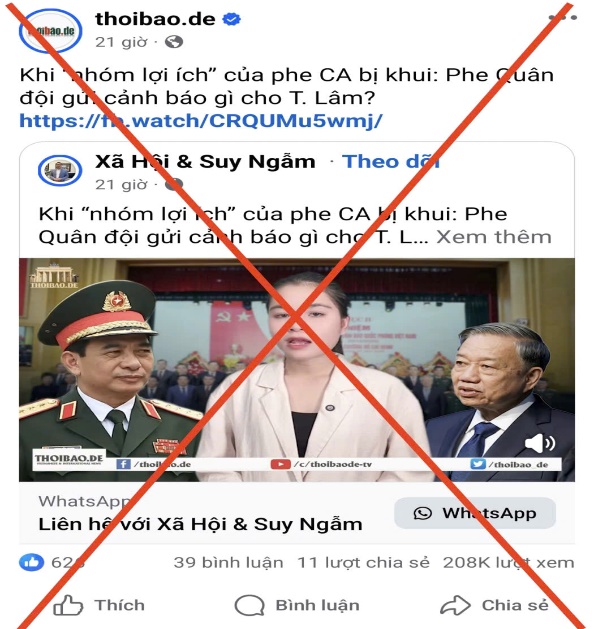Contact the page via the WhatsApp button
Image resolution: width=594 pixels, height=629 pixels.
tap(475, 513)
